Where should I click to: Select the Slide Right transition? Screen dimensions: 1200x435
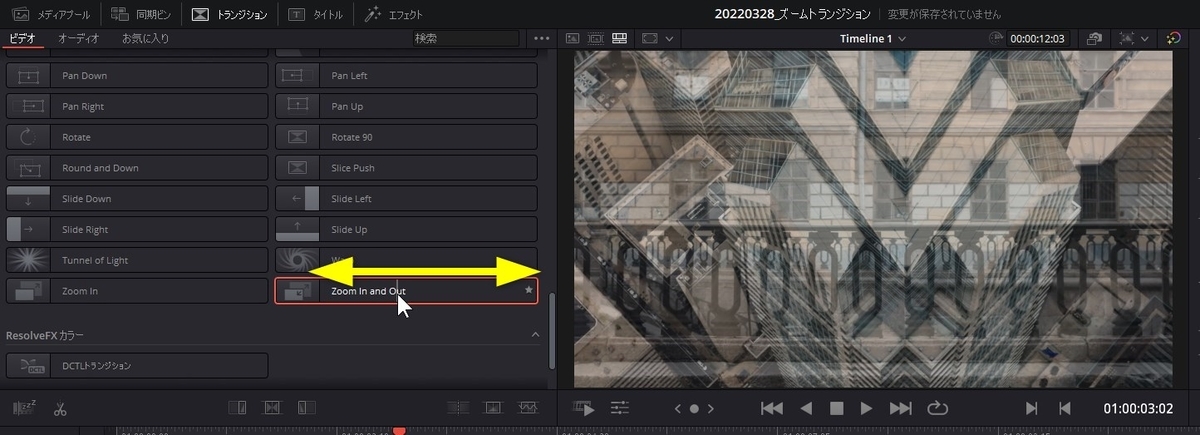(x=137, y=230)
